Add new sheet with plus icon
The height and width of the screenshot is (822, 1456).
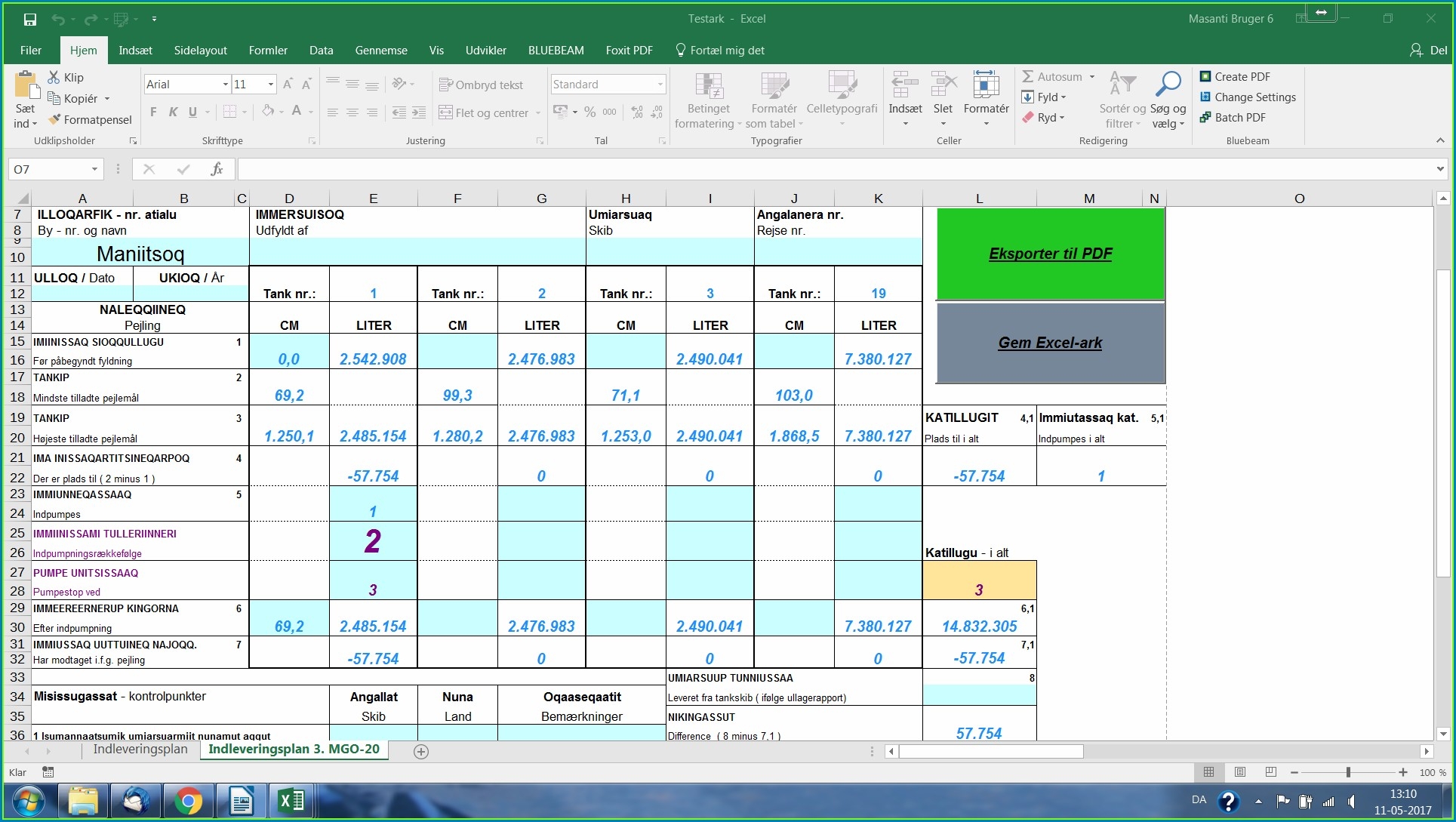pos(421,751)
